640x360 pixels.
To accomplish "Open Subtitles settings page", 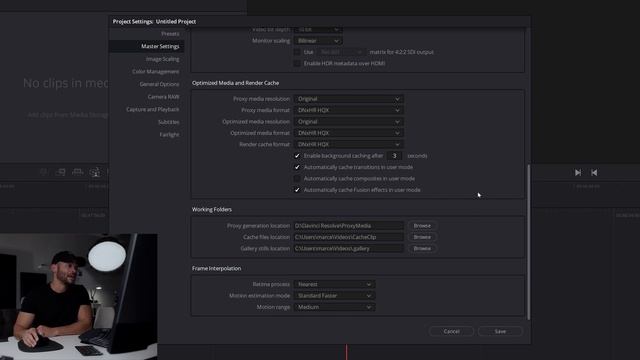I will click(x=169, y=122).
